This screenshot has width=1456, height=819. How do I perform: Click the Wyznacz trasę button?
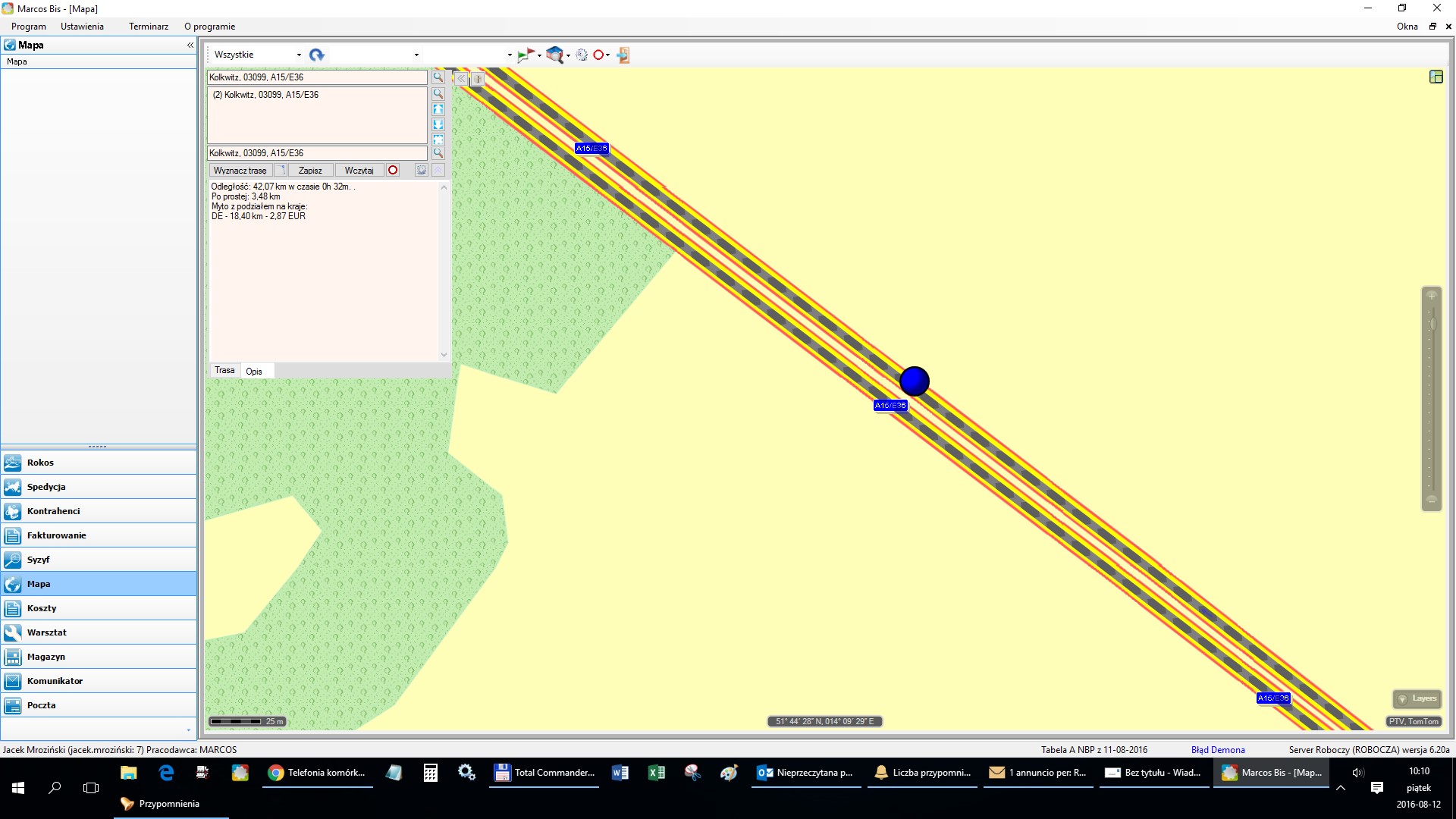click(x=240, y=171)
